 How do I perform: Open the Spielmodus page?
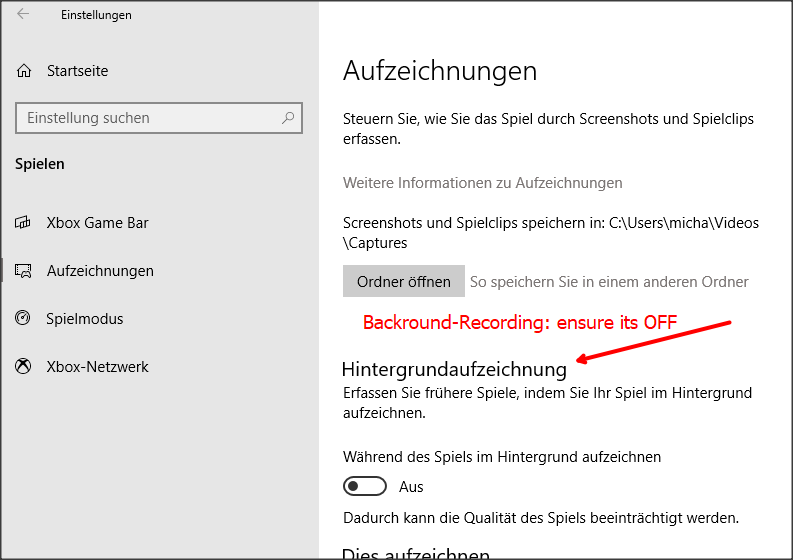pyautogui.click(x=84, y=319)
